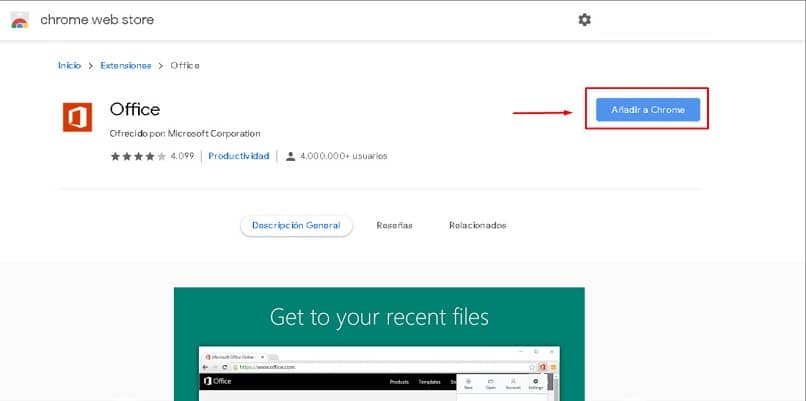Click the New icon in the preview popup
This screenshot has width=806, height=401.
468,384
